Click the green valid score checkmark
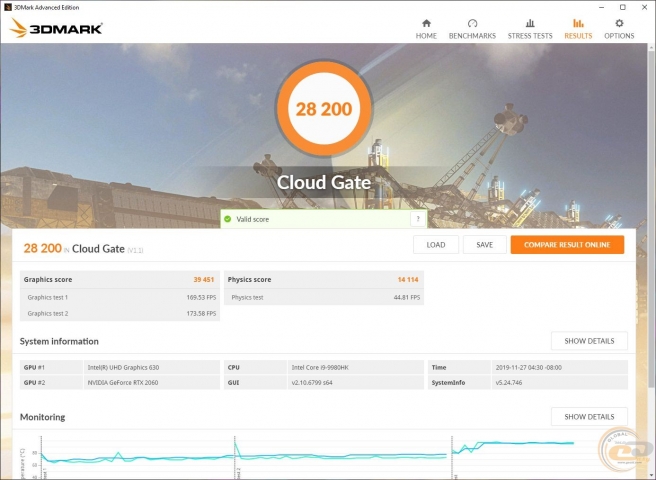This screenshot has width=656, height=480. (x=228, y=219)
